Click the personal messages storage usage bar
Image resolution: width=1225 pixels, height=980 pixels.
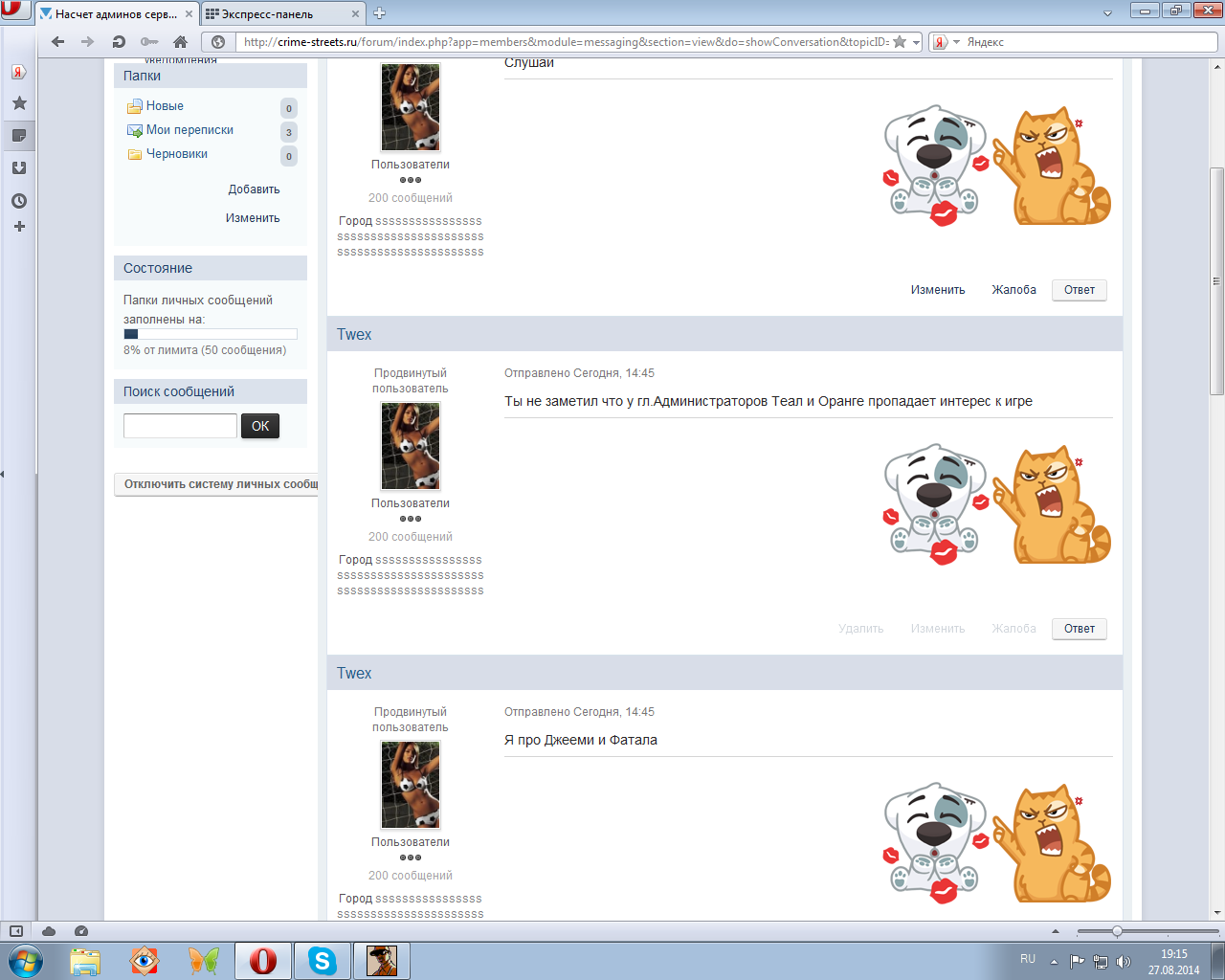coord(211,334)
